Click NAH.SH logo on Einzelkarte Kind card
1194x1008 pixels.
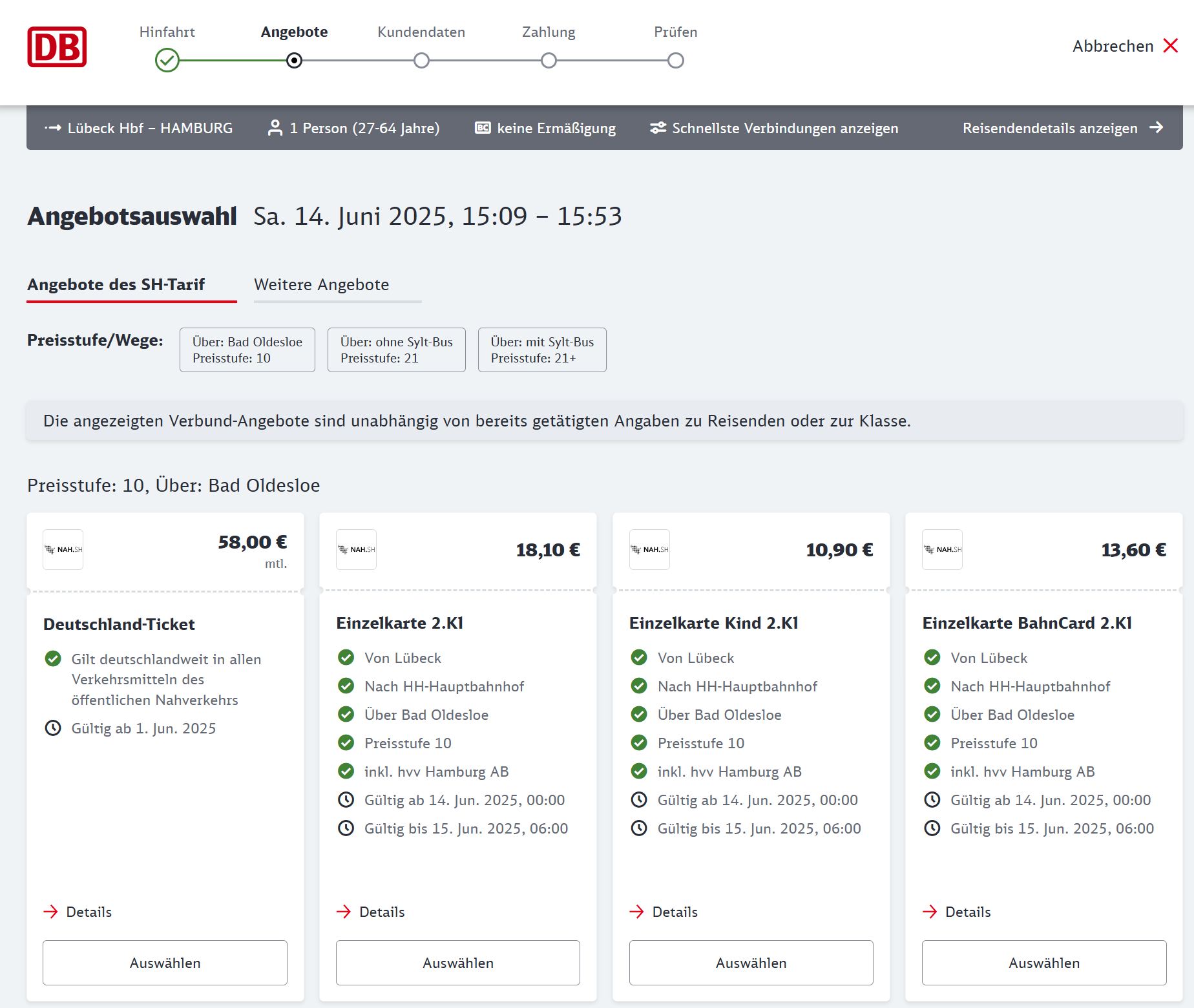tap(649, 549)
